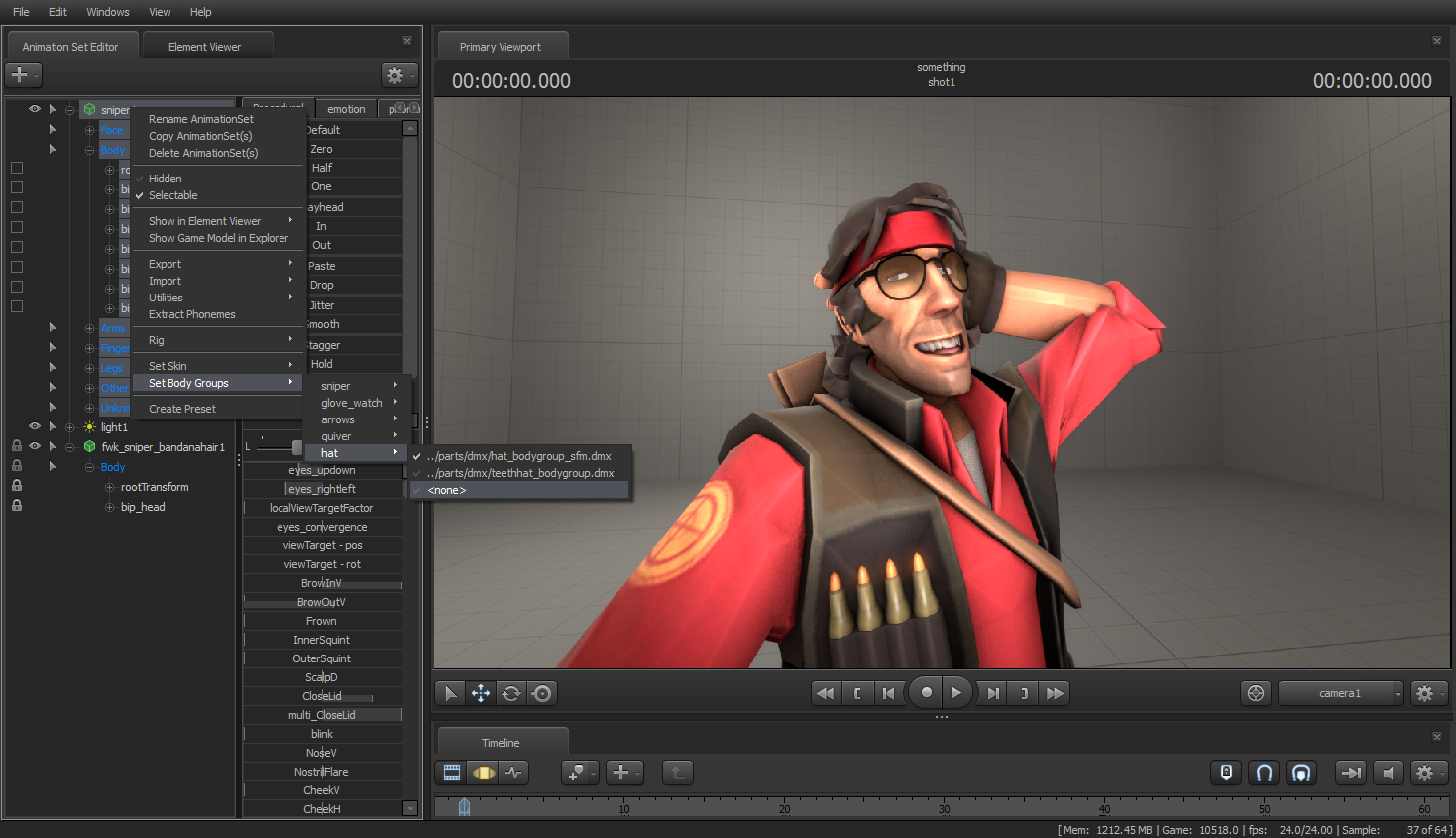Choose <none> in the hat submenu
1456x838 pixels.
pyautogui.click(x=520, y=490)
